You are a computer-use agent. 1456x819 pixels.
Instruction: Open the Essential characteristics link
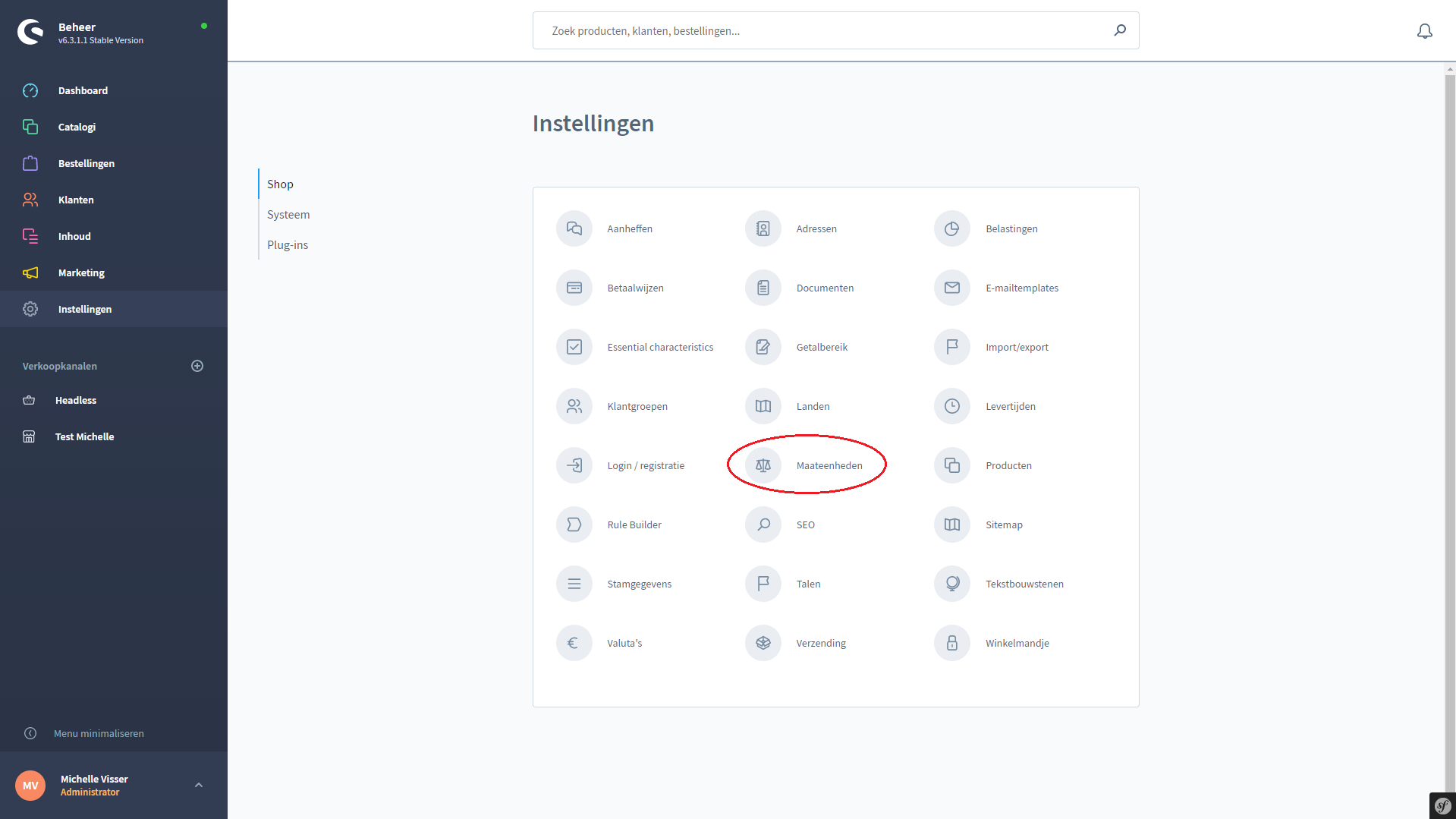tap(659, 347)
